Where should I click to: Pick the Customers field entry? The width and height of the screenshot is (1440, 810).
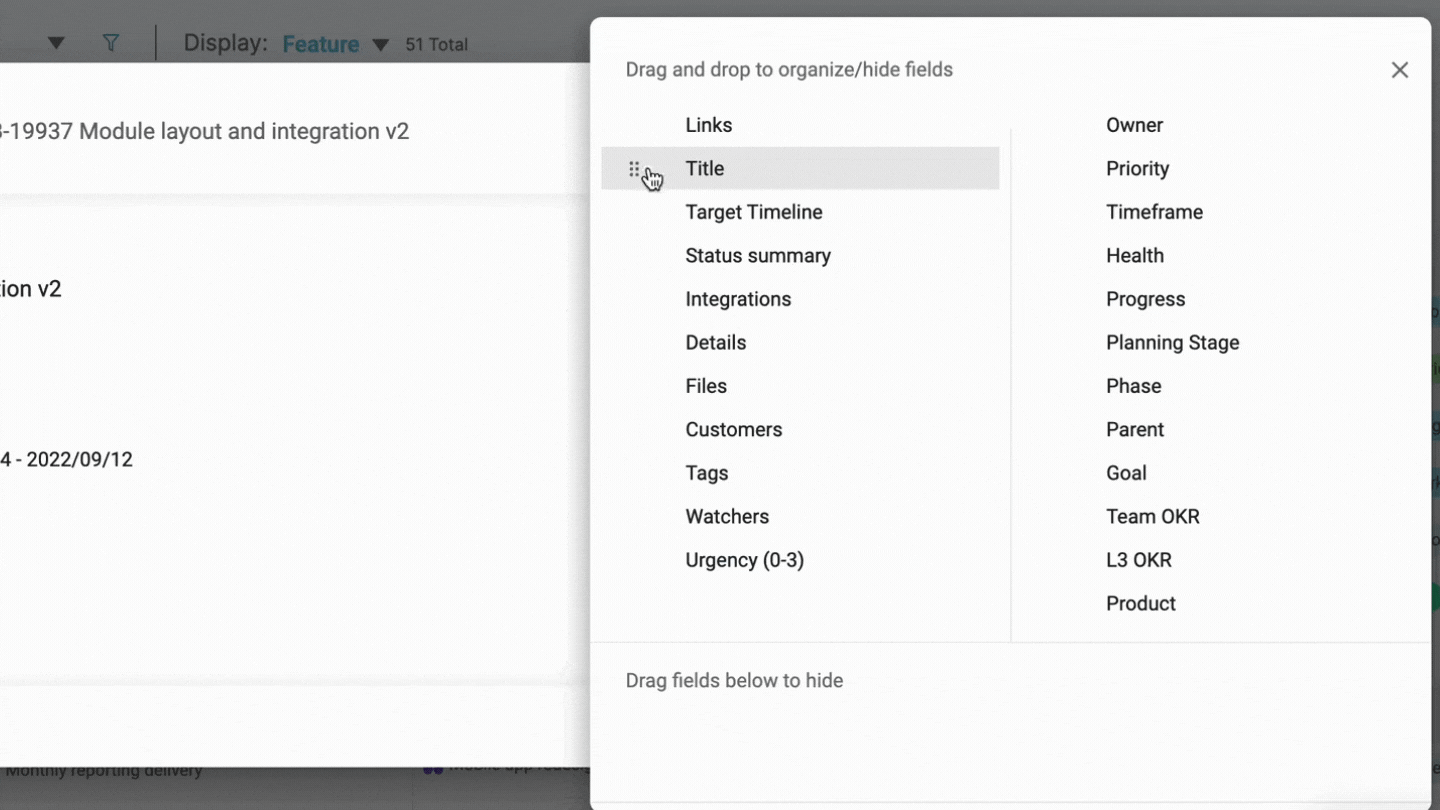(x=733, y=430)
